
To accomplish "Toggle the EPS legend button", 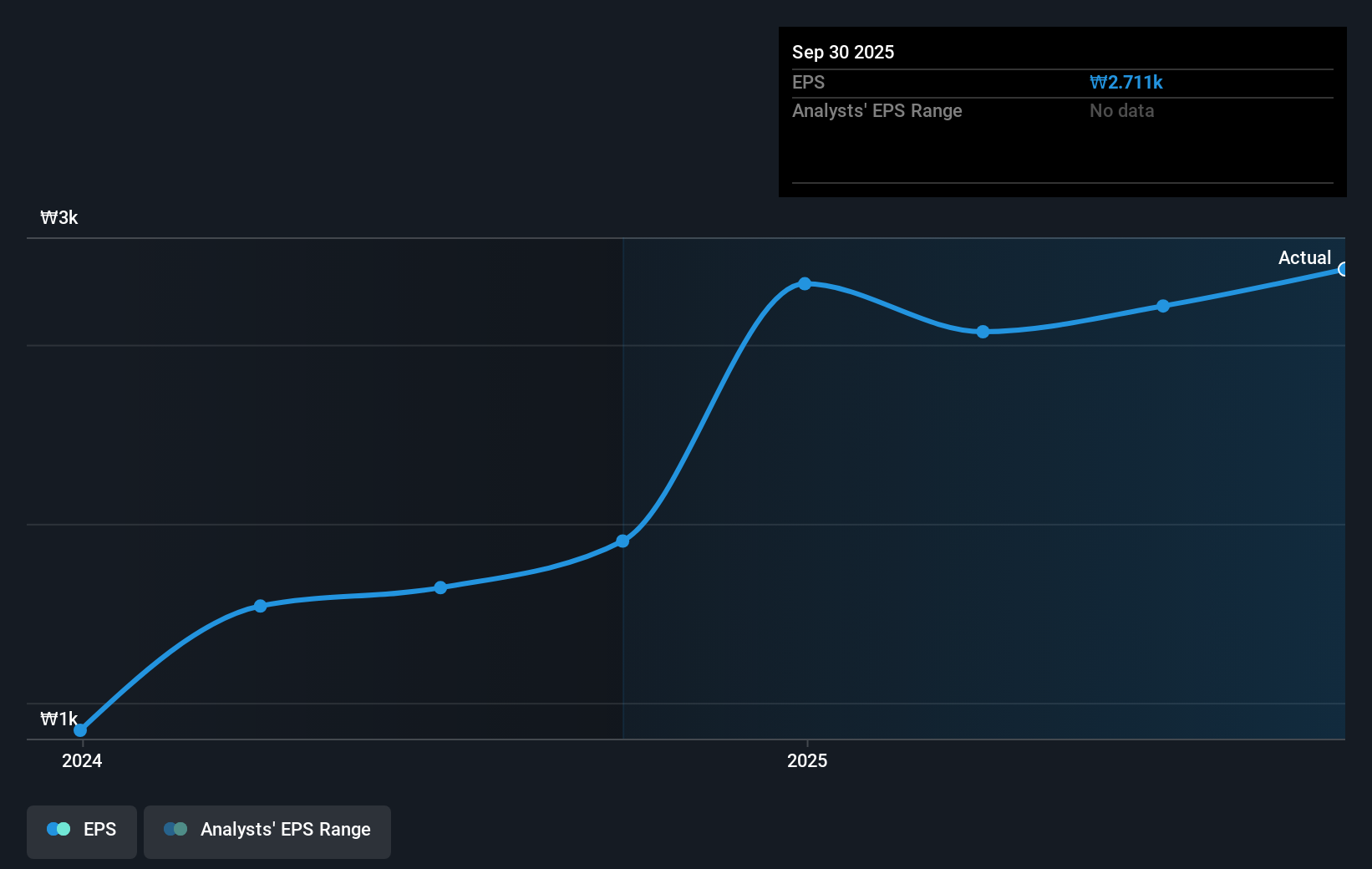I will [x=82, y=831].
